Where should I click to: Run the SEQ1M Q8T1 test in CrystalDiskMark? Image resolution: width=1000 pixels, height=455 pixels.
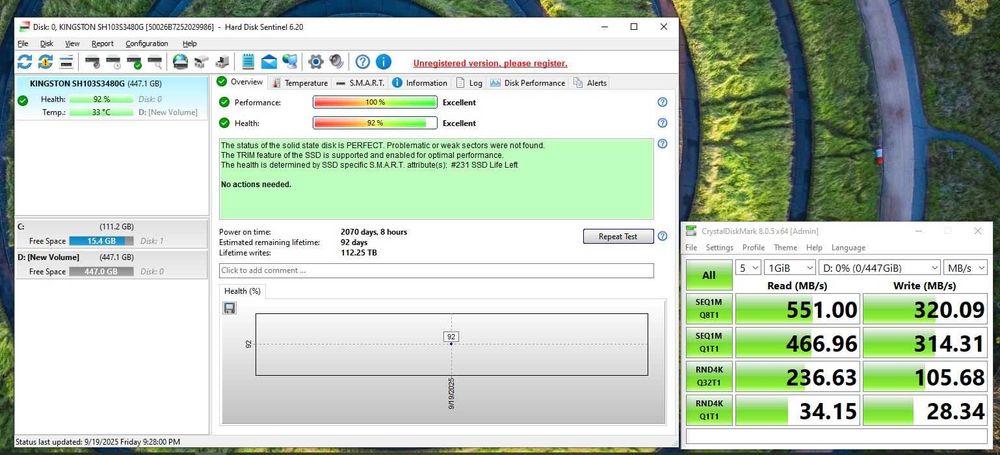[x=709, y=310]
